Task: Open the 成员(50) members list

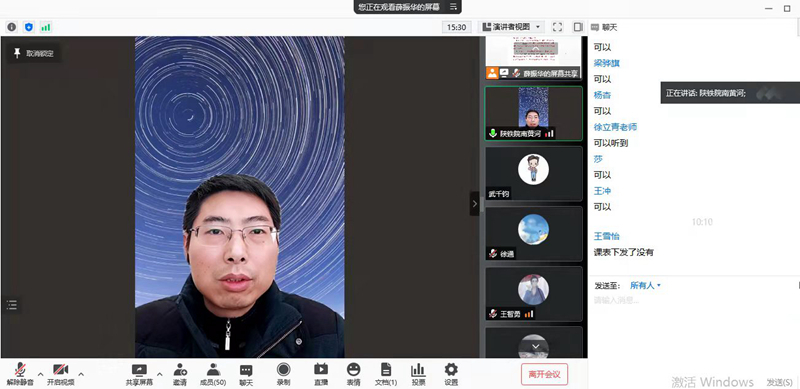Action: pyautogui.click(x=213, y=375)
